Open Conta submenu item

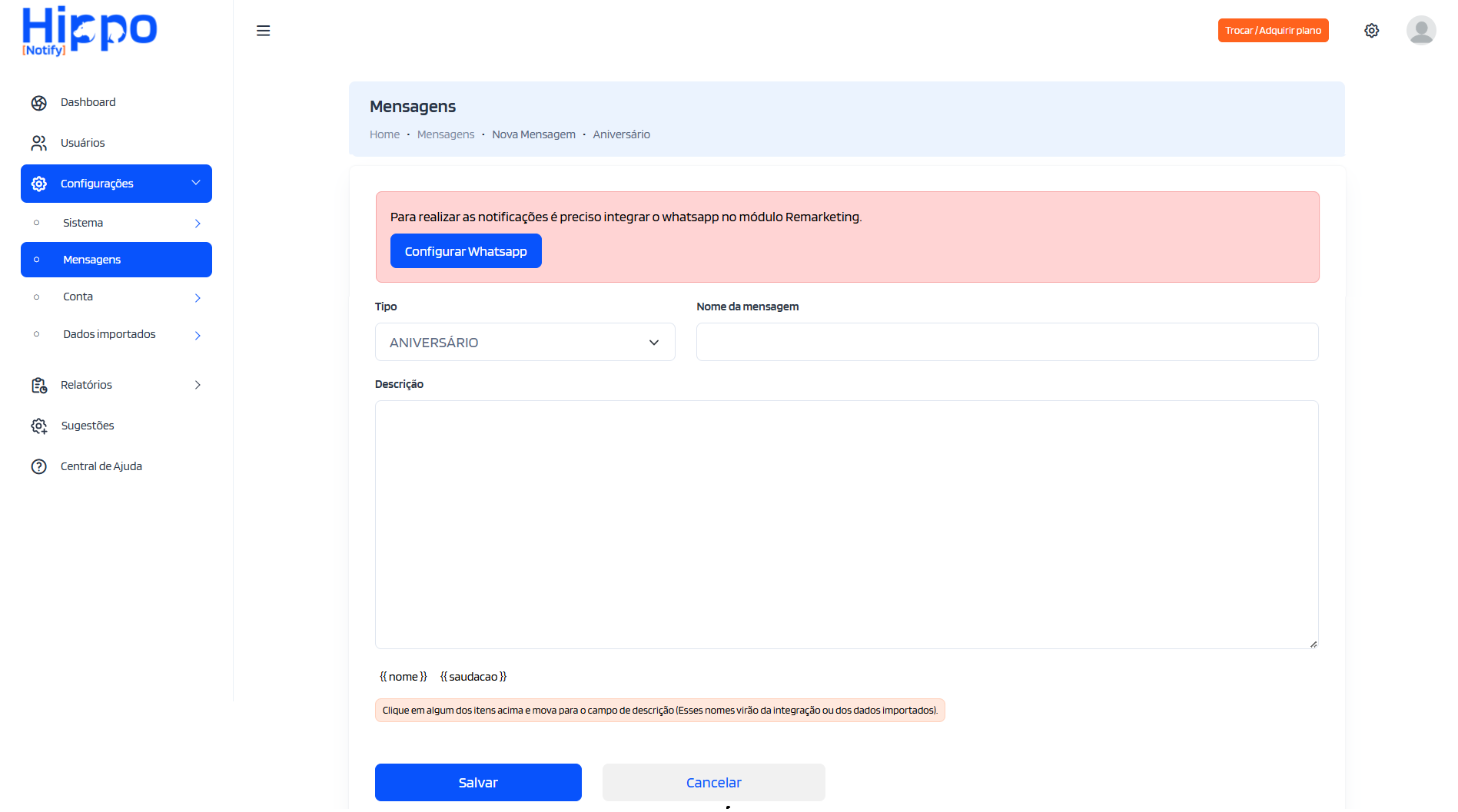click(78, 297)
